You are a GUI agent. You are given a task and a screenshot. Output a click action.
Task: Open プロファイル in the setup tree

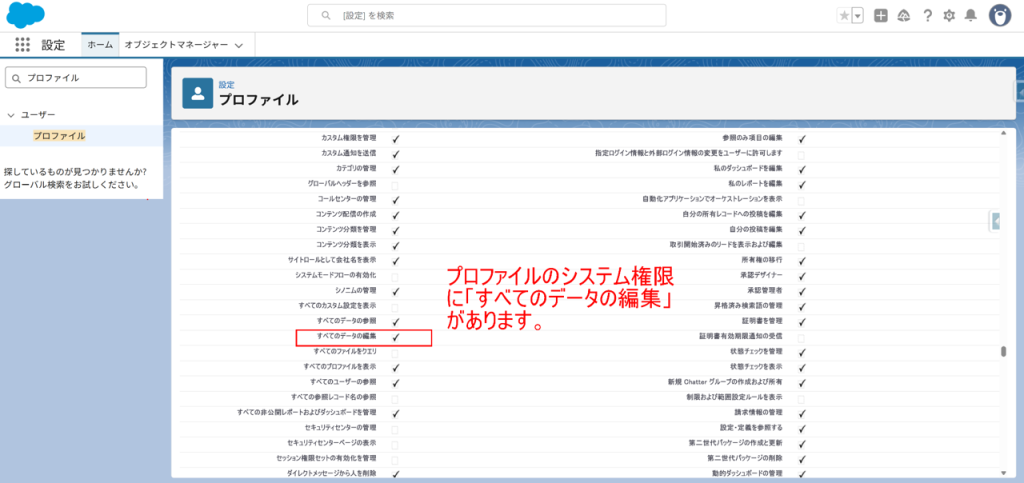pyautogui.click(x=59, y=136)
